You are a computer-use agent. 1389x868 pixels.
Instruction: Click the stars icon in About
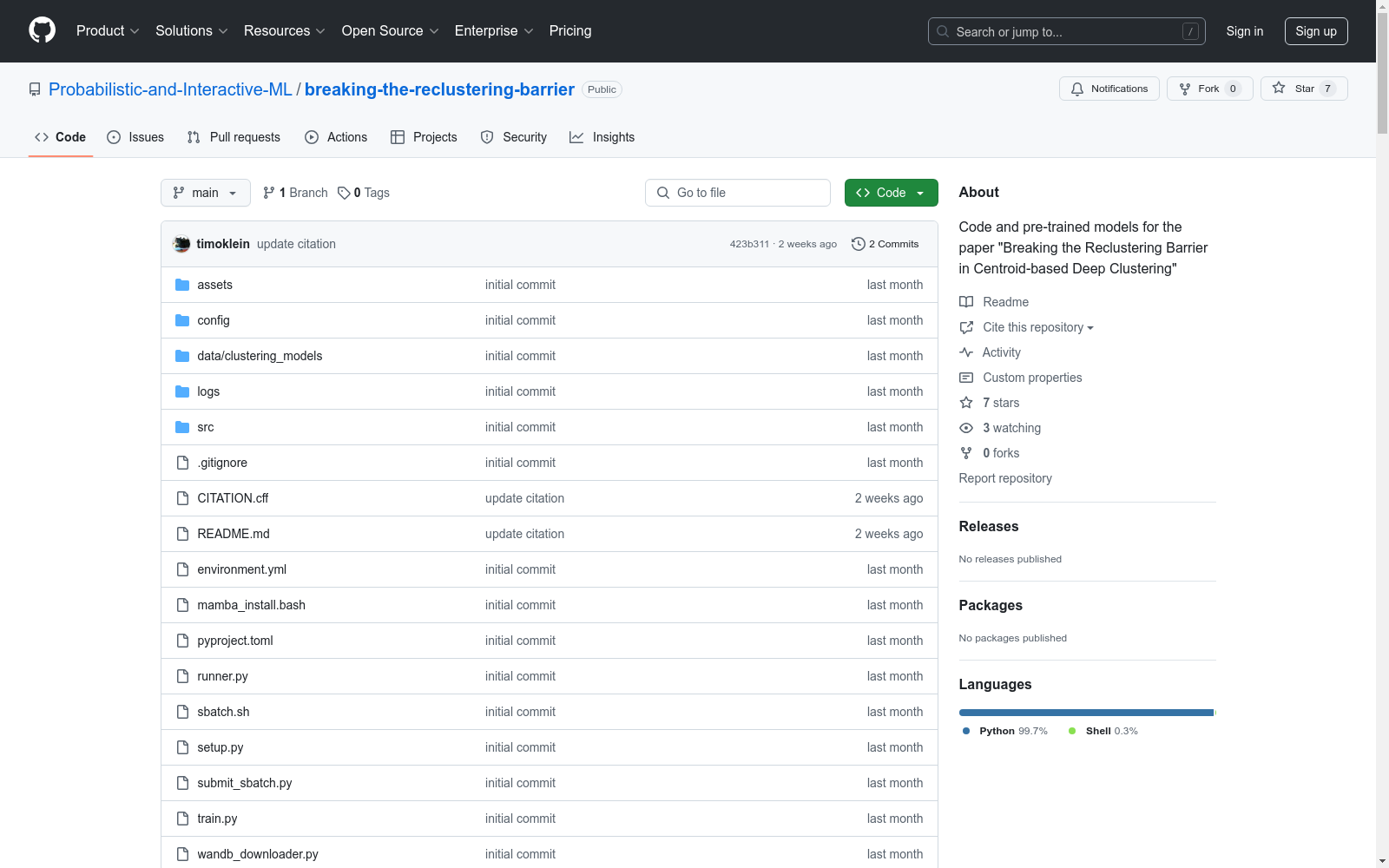click(966, 403)
